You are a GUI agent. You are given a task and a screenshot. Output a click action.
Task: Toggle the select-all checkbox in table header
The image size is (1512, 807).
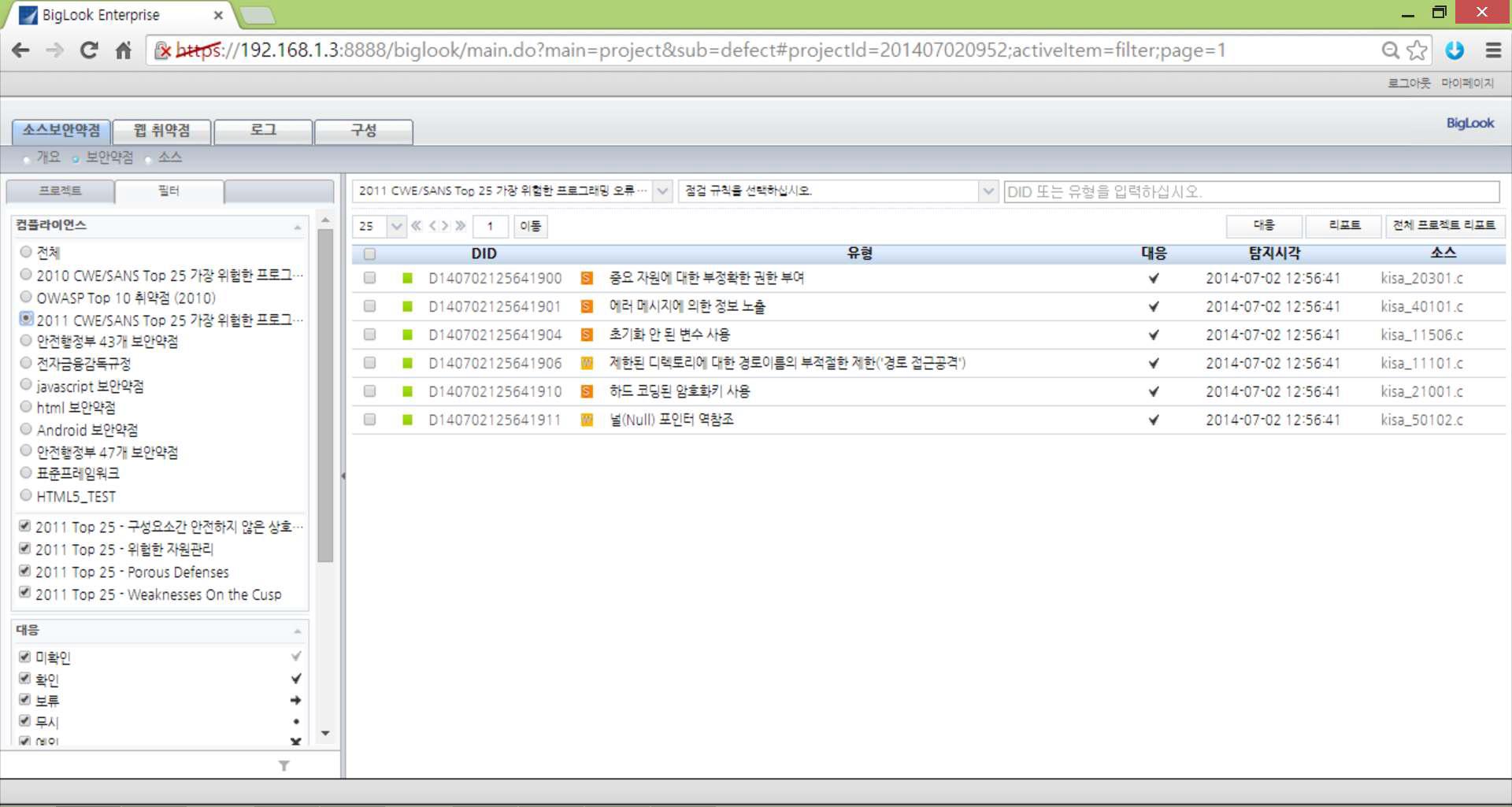pos(369,254)
